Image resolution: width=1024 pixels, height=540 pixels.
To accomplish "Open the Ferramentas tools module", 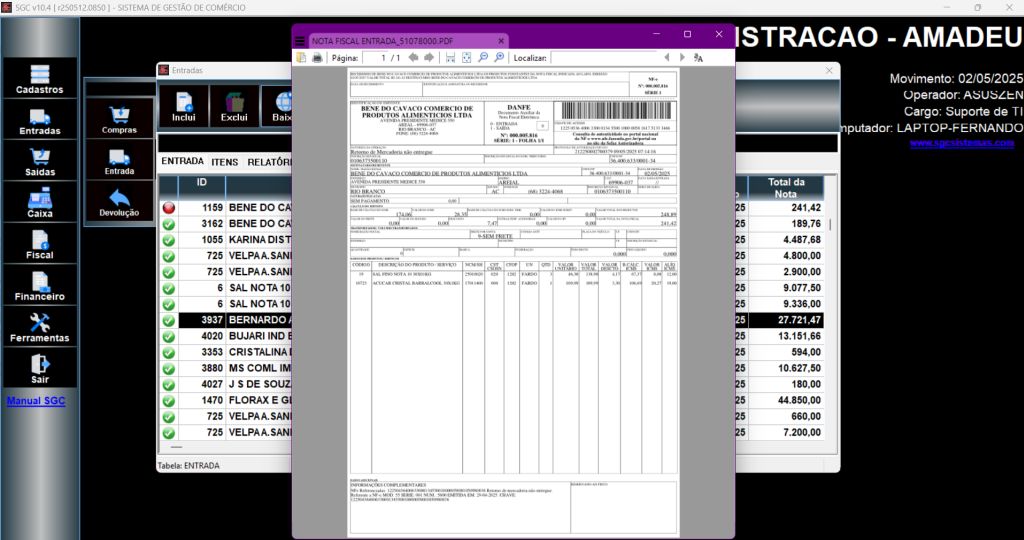I will (40, 327).
